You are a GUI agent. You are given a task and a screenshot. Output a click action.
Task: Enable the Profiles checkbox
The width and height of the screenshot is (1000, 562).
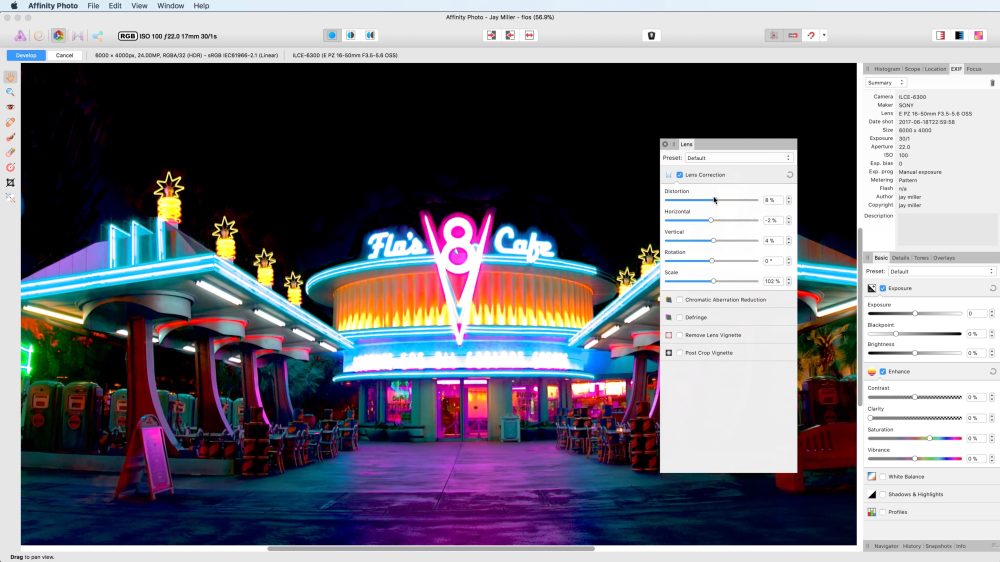point(883,512)
